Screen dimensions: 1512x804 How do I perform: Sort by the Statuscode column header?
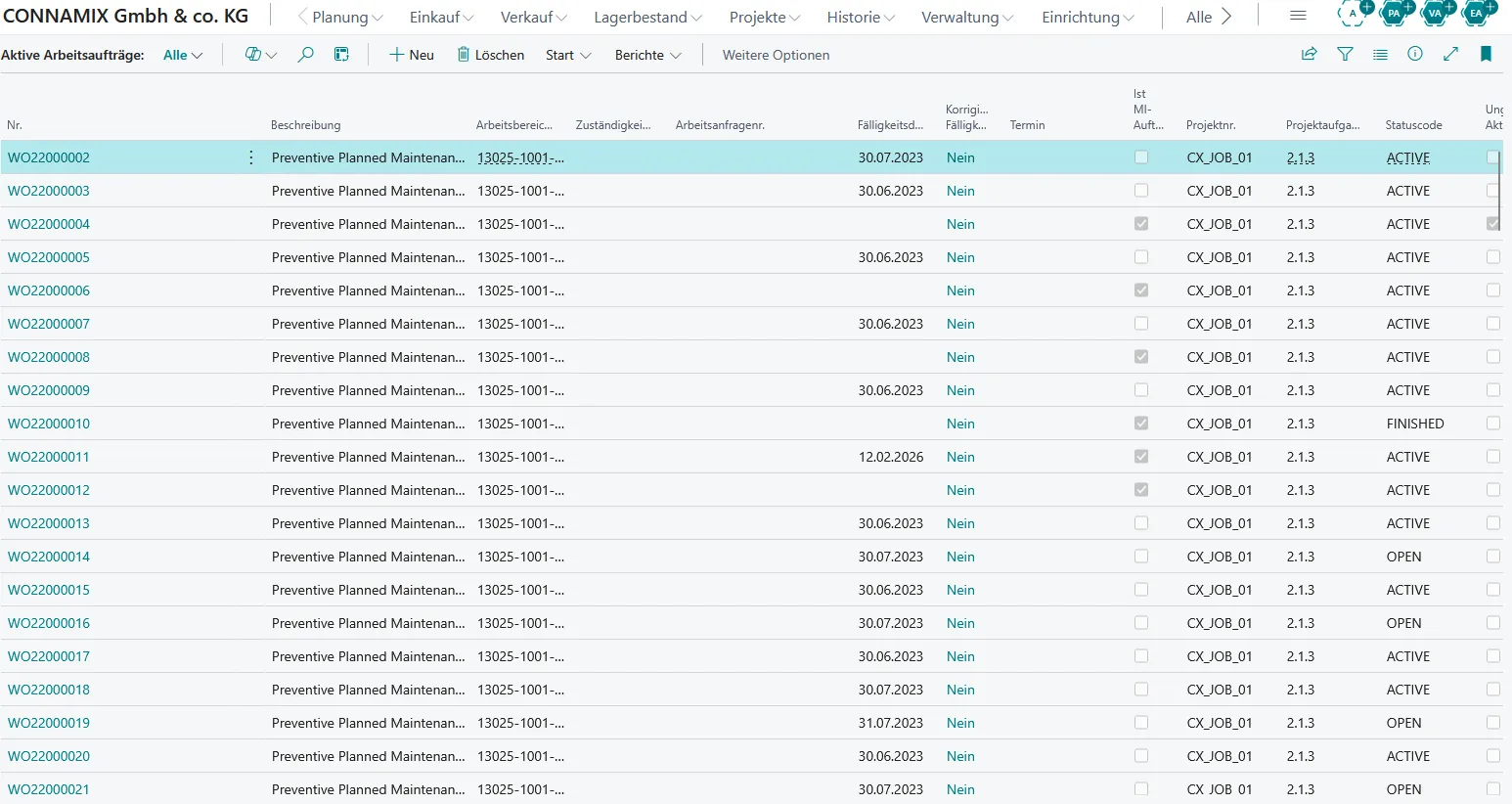click(1413, 125)
